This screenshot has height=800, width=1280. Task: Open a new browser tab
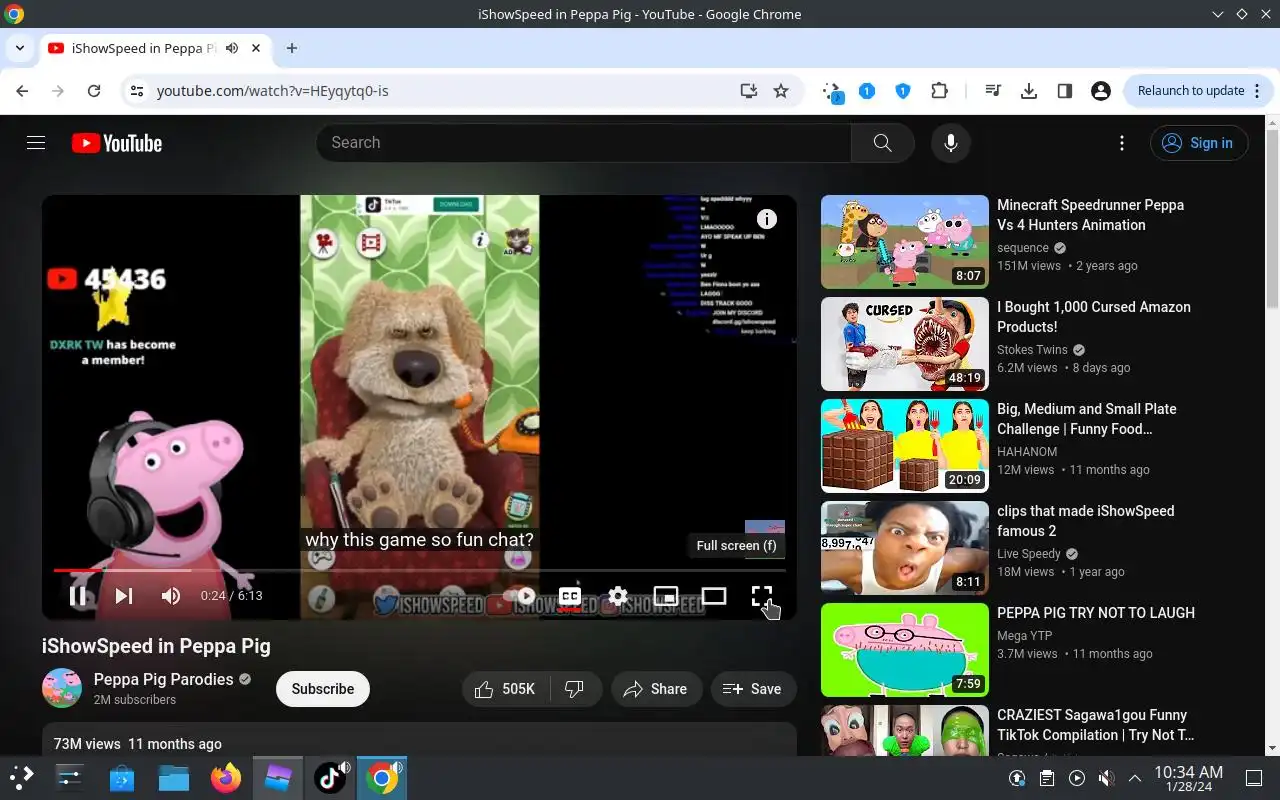click(x=292, y=48)
